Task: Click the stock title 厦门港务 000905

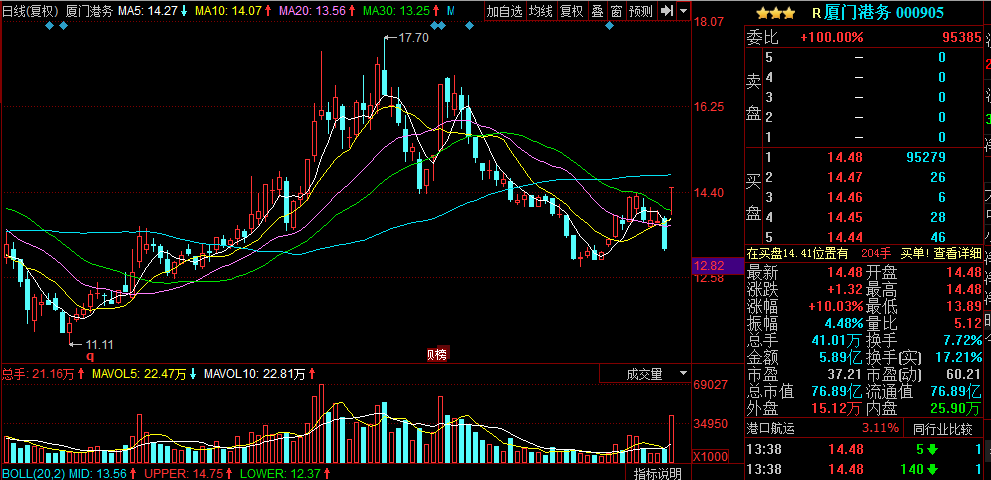Action: click(884, 13)
